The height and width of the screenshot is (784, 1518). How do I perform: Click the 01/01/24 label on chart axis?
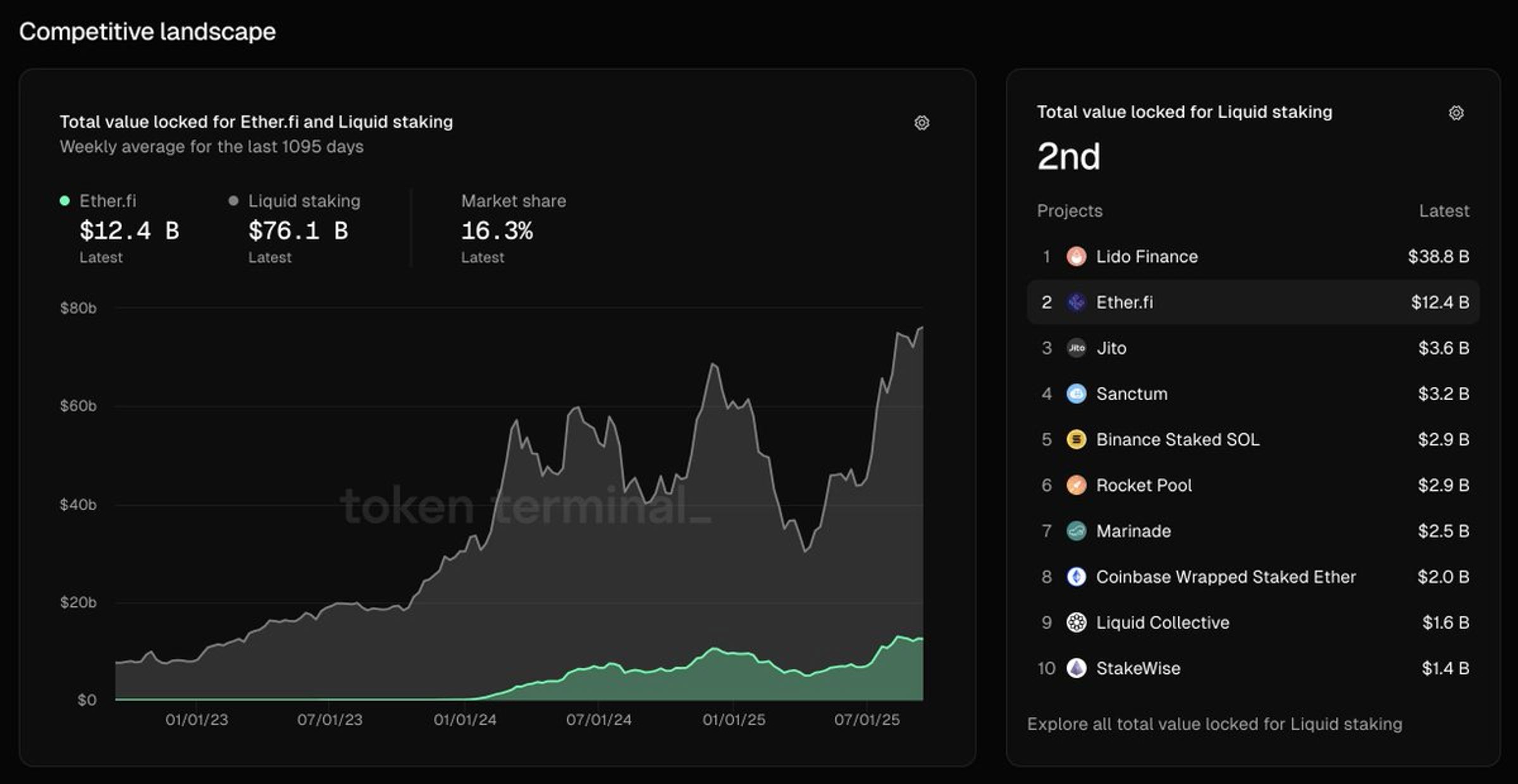(465, 720)
